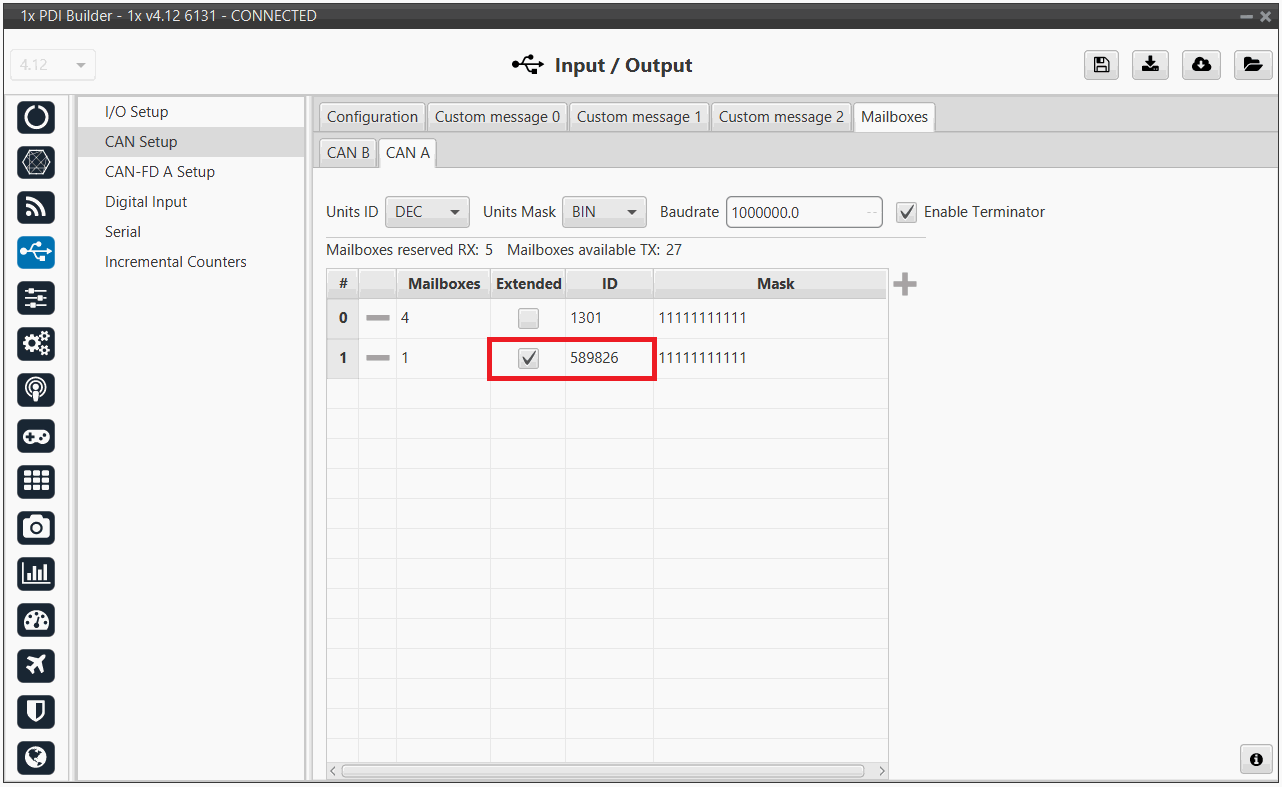Click the horizontal scrollbar under the table
This screenshot has height=787, width=1282.
point(602,771)
